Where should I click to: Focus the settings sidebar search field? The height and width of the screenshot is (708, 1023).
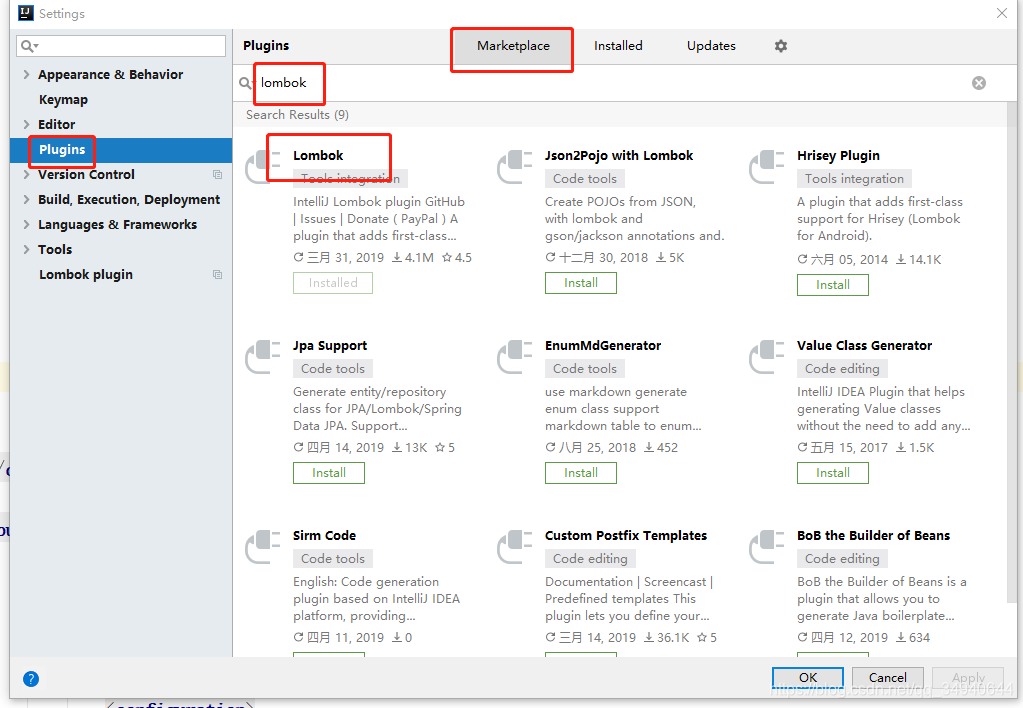[121, 46]
